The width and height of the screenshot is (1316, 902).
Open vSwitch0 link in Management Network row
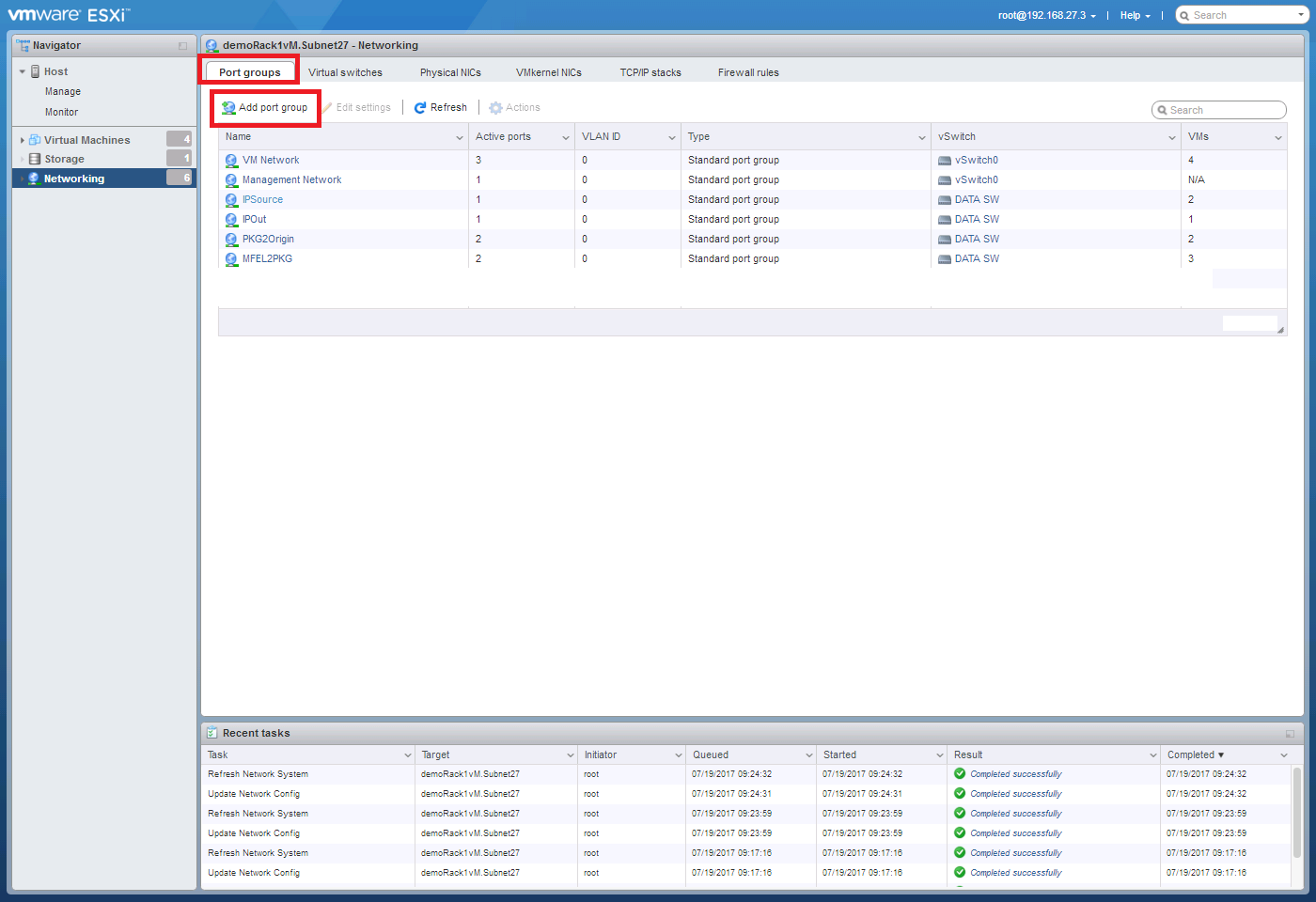[977, 180]
